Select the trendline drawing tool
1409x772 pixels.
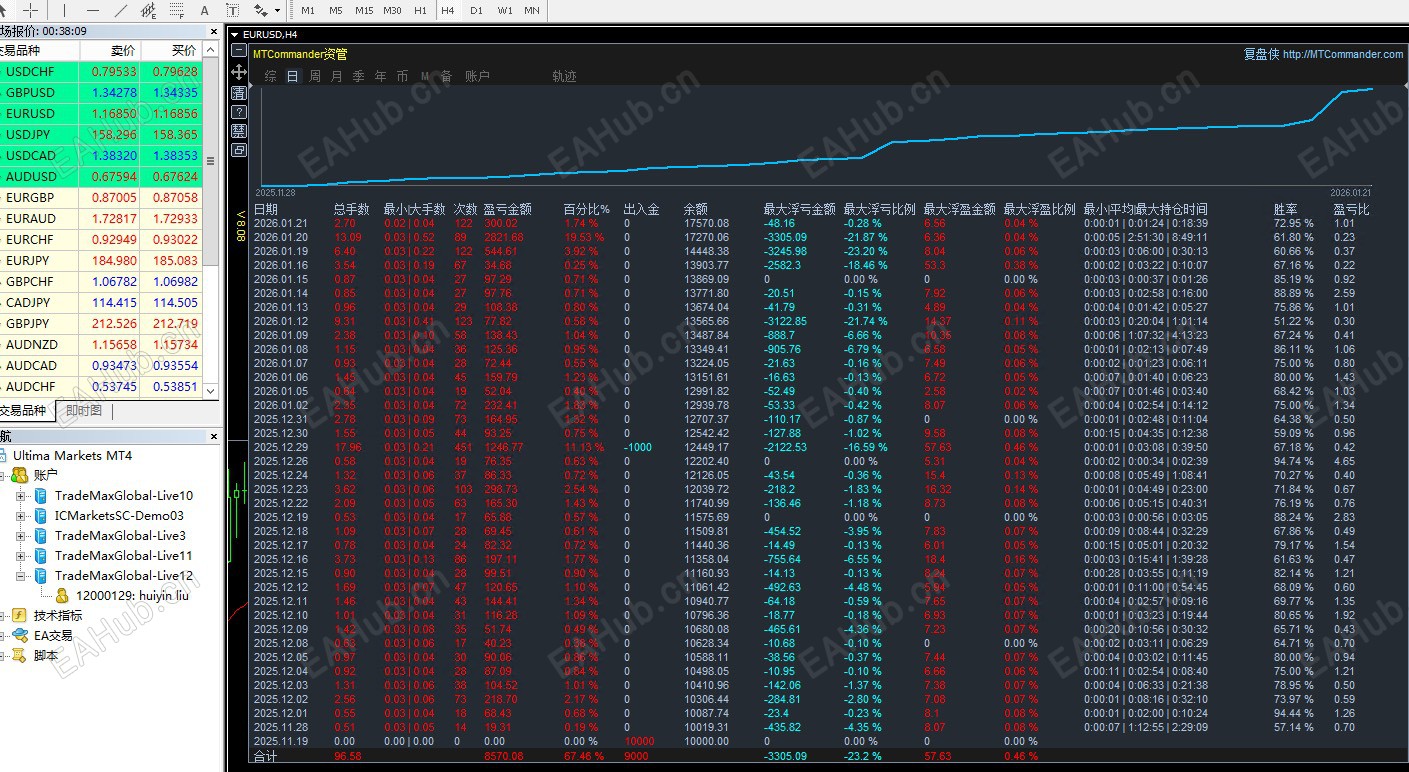(x=121, y=10)
